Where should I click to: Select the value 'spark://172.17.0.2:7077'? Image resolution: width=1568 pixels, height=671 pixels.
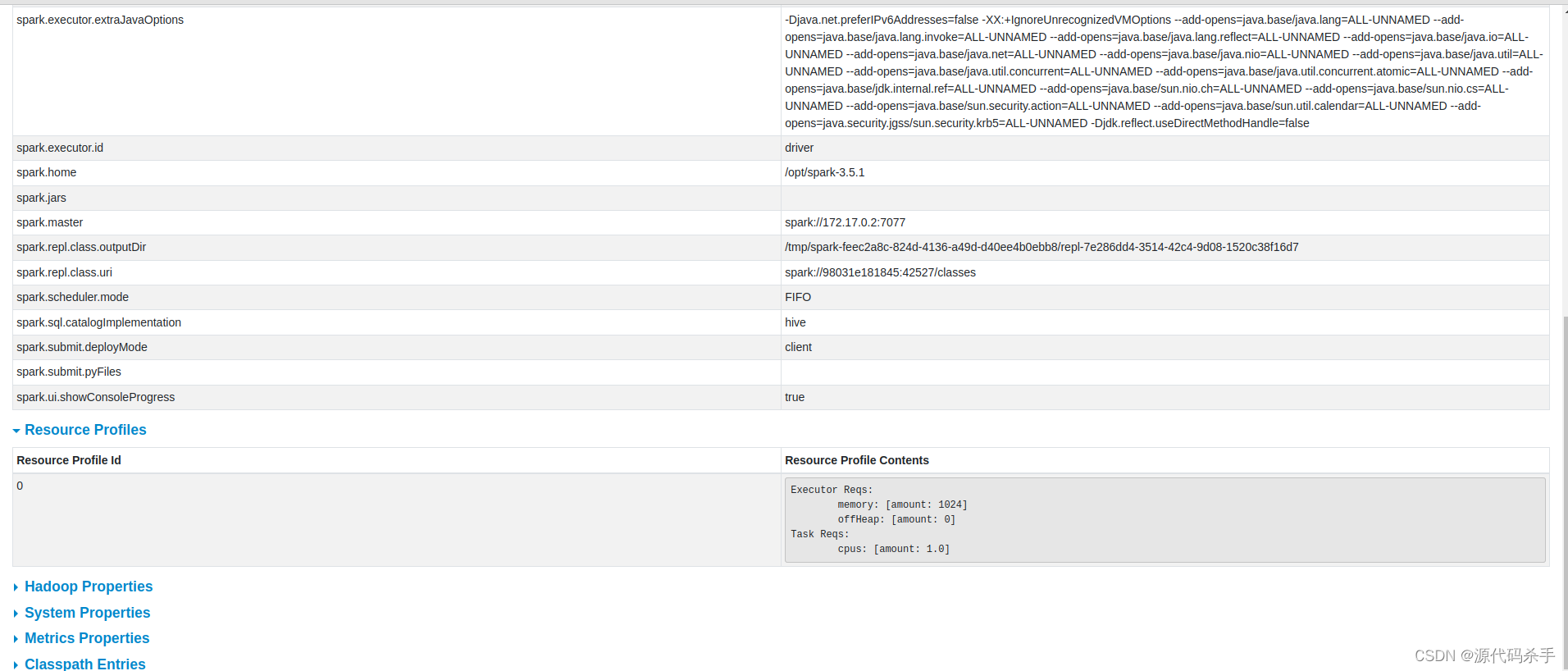click(845, 222)
